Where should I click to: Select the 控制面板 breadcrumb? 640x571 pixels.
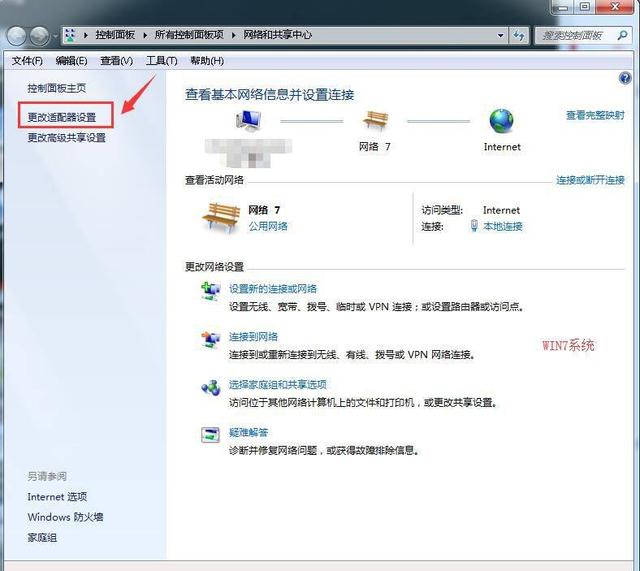tap(115, 35)
